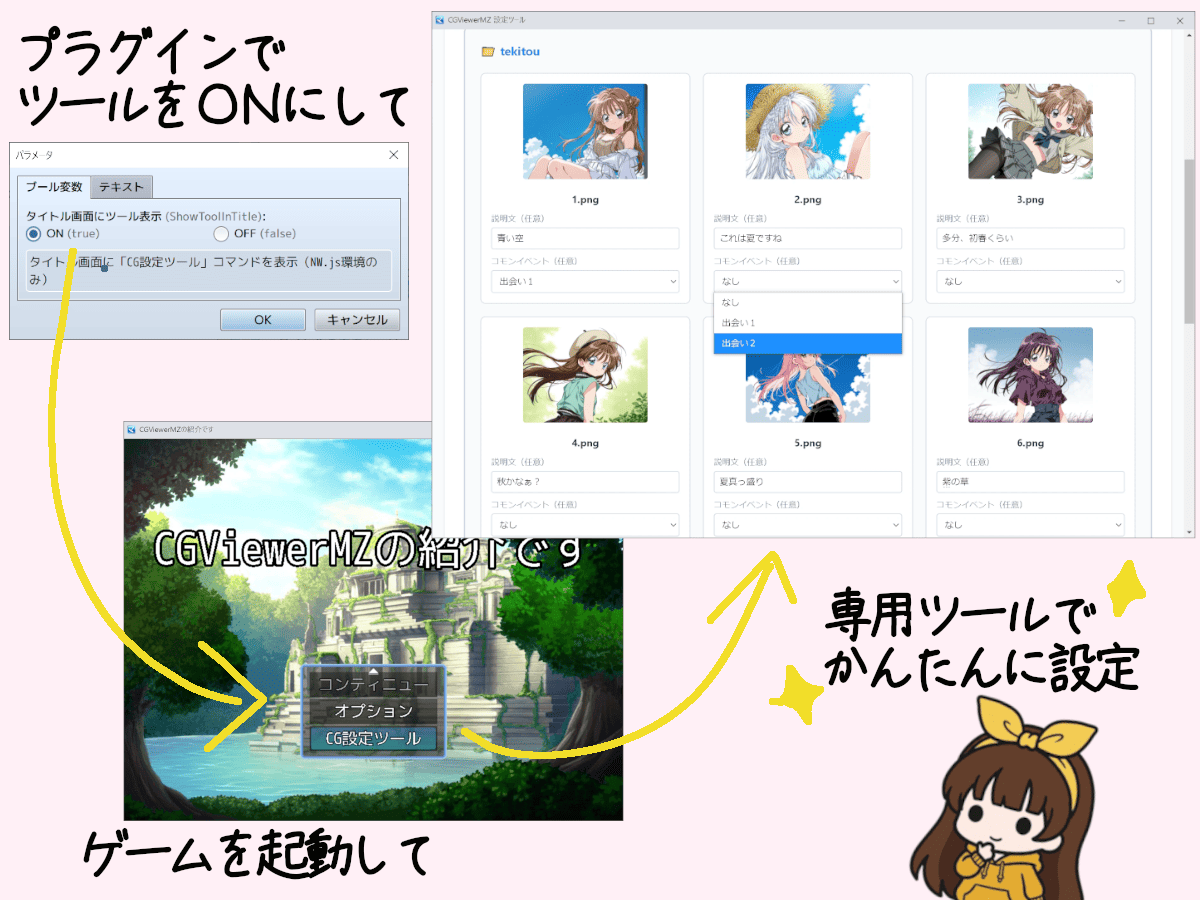The height and width of the screenshot is (900, 1200).
Task: Edit the 青い空 description field
Action: tap(585, 238)
